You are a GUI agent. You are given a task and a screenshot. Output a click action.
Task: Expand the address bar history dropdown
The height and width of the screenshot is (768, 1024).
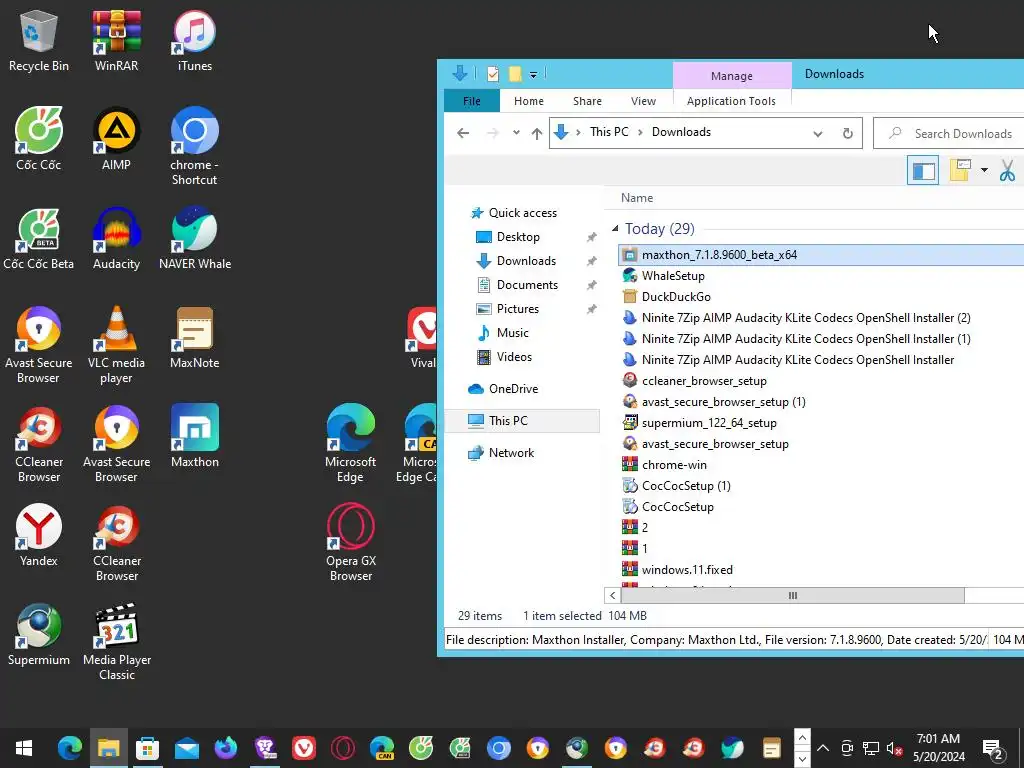coord(817,133)
